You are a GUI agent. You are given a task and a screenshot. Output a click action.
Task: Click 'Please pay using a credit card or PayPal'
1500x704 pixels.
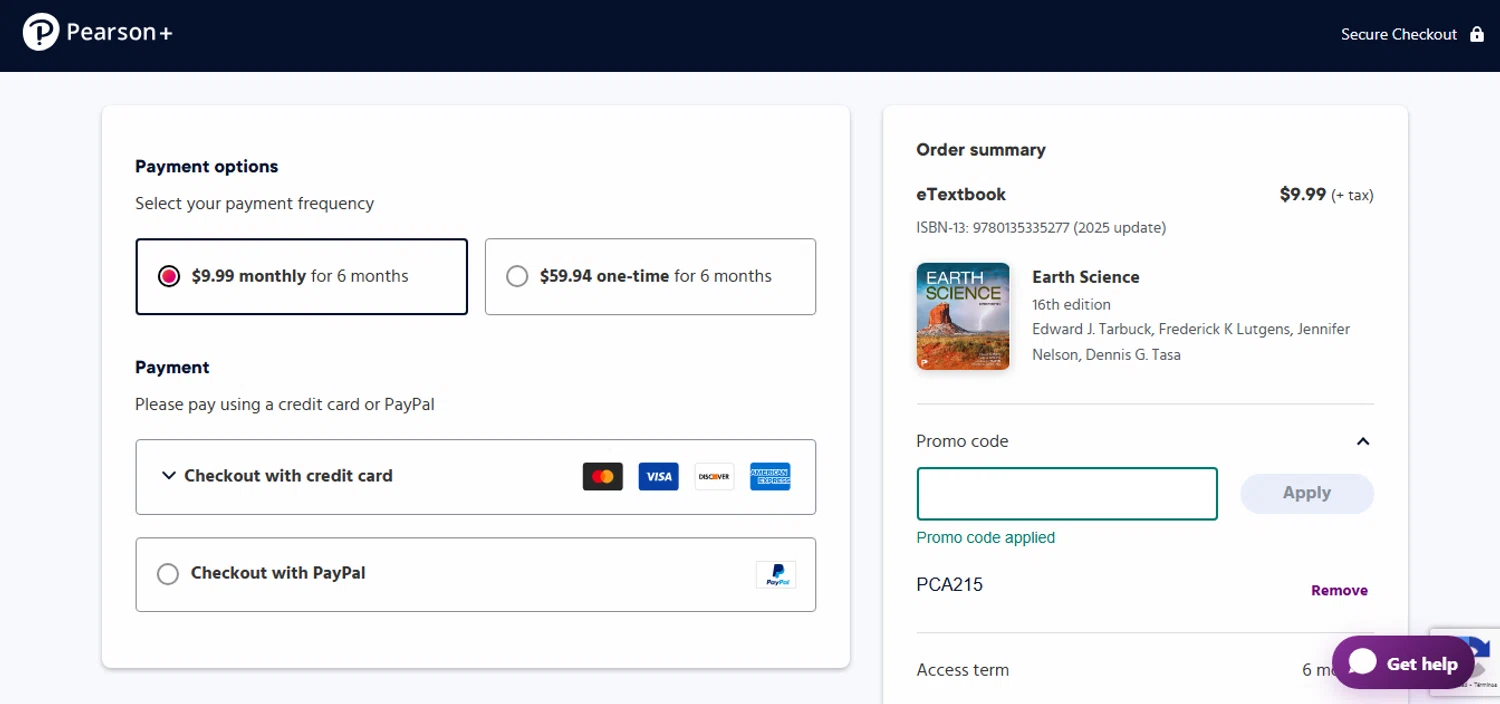coord(285,405)
